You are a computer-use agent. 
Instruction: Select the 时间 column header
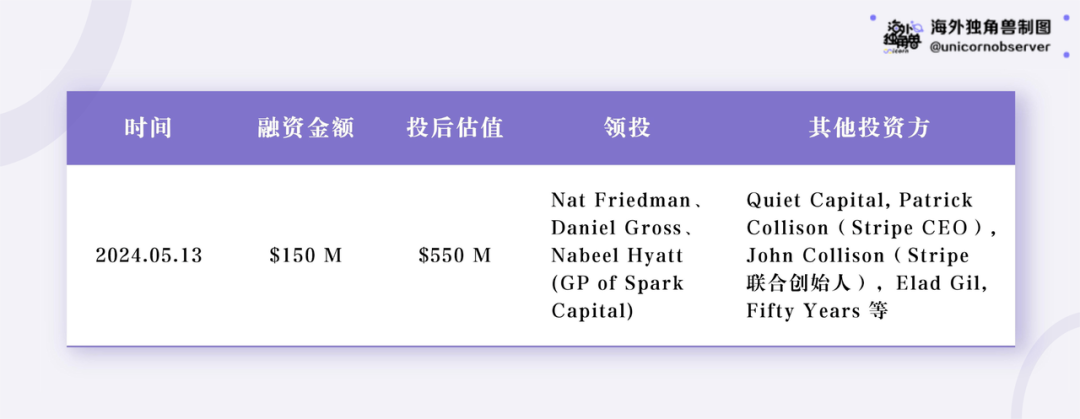[148, 128]
